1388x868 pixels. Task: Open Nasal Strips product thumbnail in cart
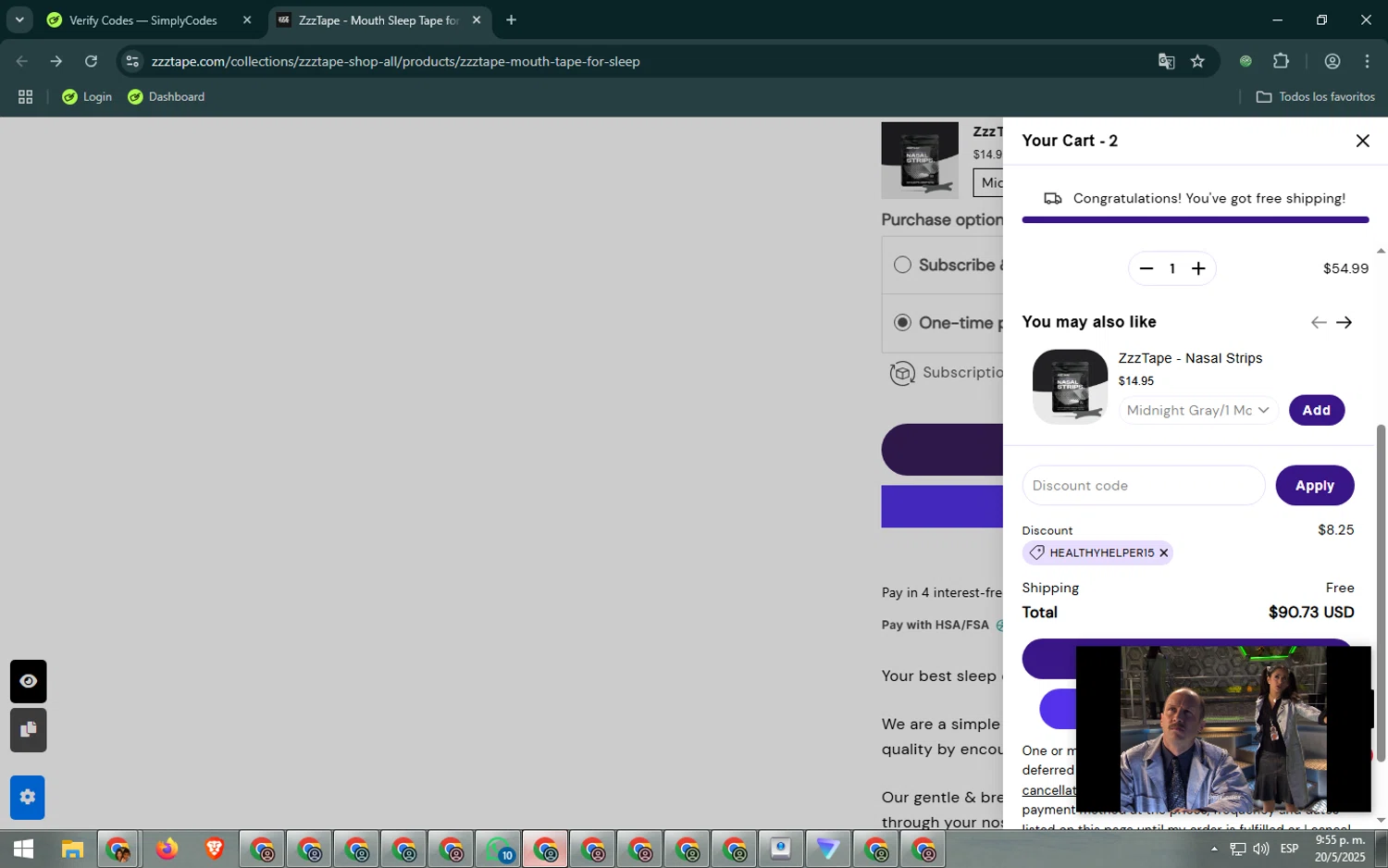click(1069, 386)
